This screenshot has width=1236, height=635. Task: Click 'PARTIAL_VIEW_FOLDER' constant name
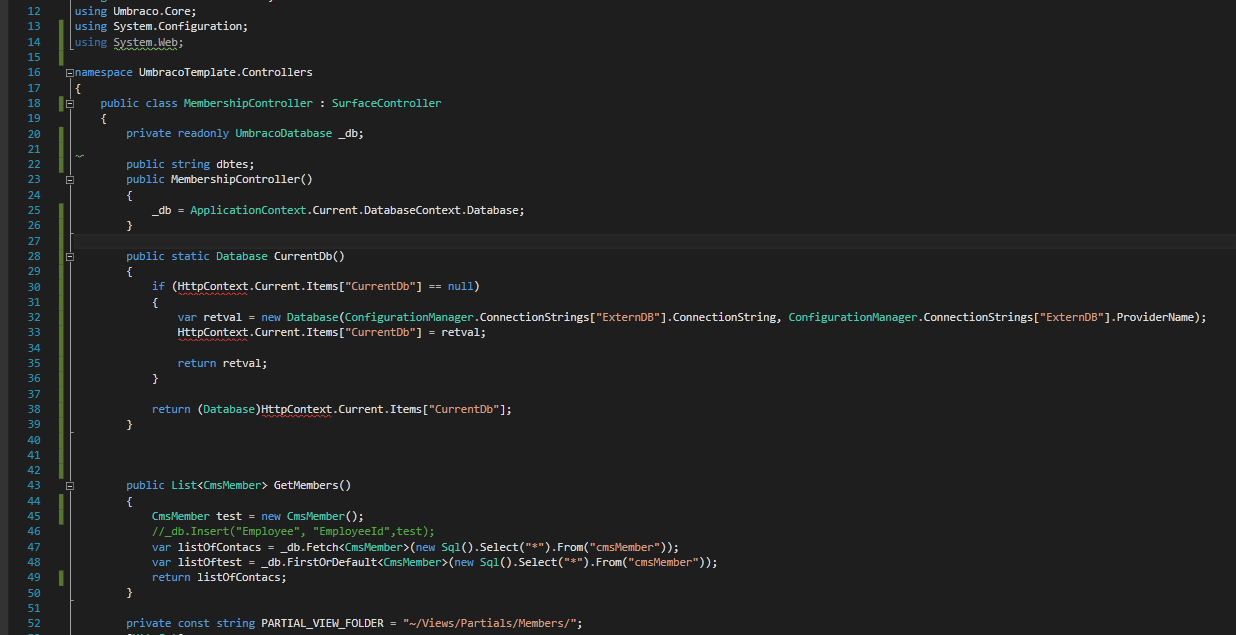[x=322, y=623]
